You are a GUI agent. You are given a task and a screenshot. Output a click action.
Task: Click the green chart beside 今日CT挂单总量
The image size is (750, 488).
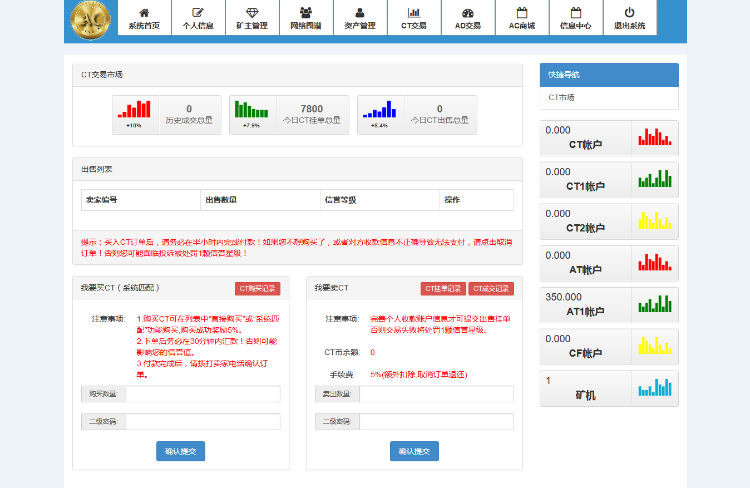(251, 110)
